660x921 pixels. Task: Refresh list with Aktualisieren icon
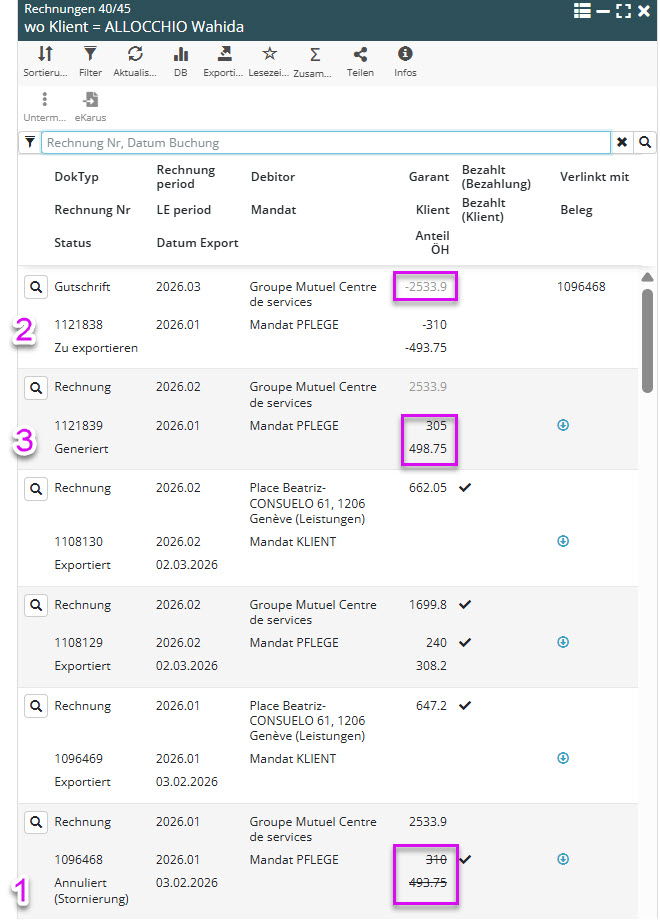pos(135,55)
